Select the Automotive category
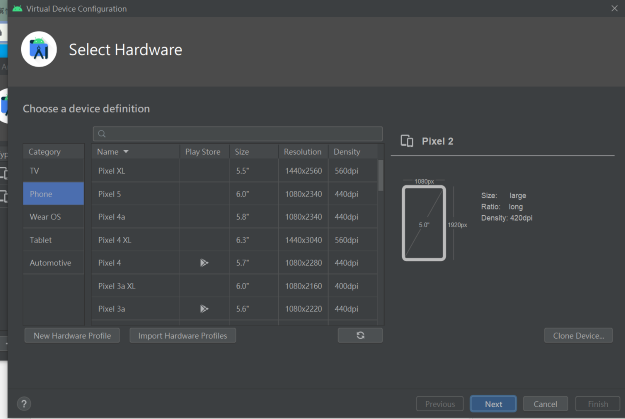The width and height of the screenshot is (625, 419). pos(53,263)
